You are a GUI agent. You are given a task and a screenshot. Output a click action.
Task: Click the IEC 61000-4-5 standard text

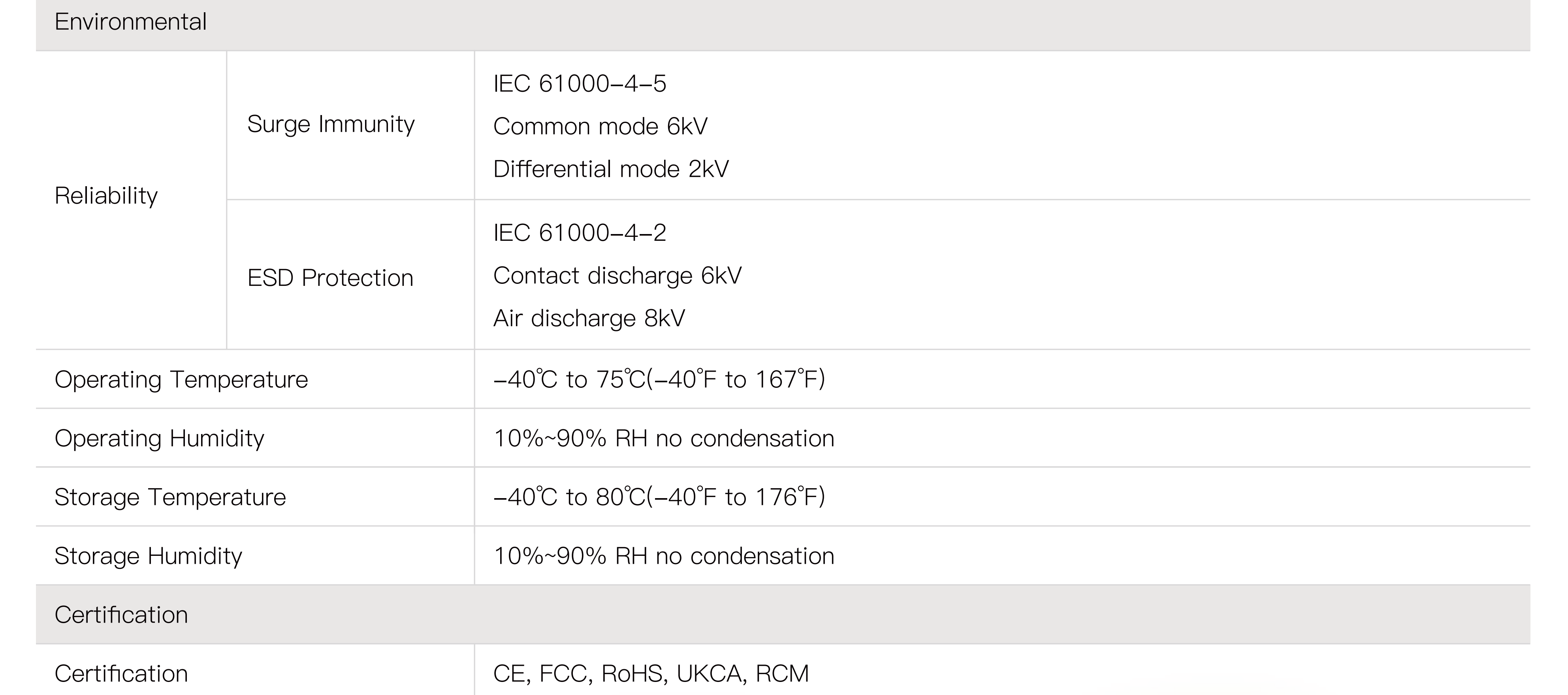(580, 84)
